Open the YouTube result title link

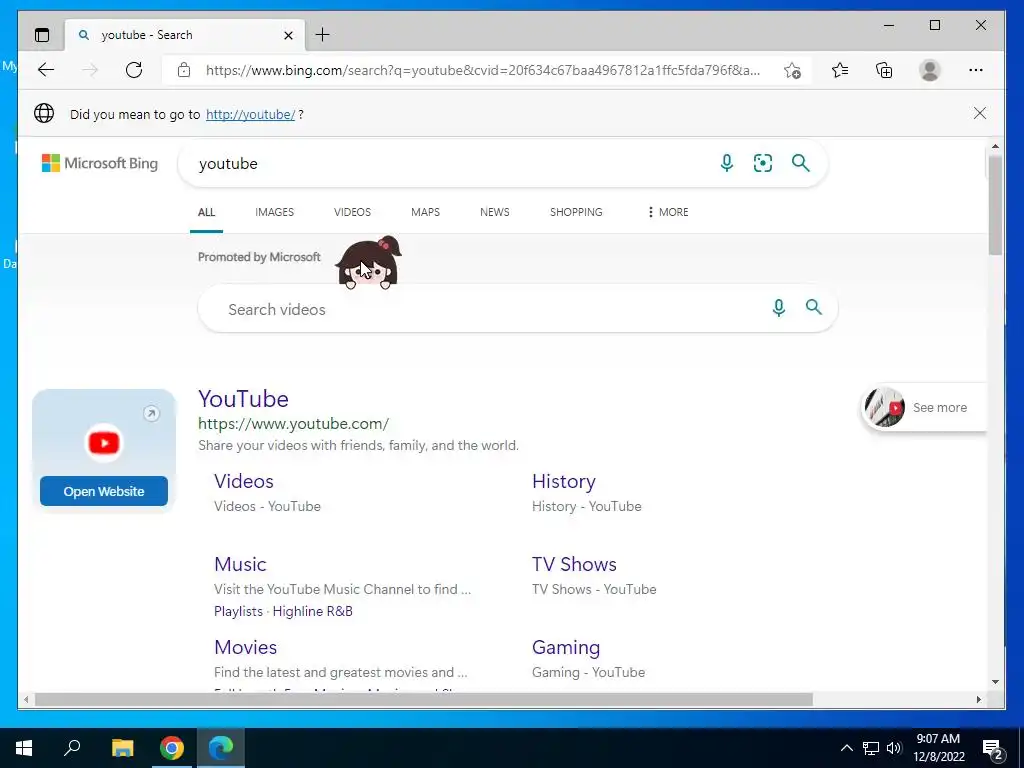pos(243,399)
